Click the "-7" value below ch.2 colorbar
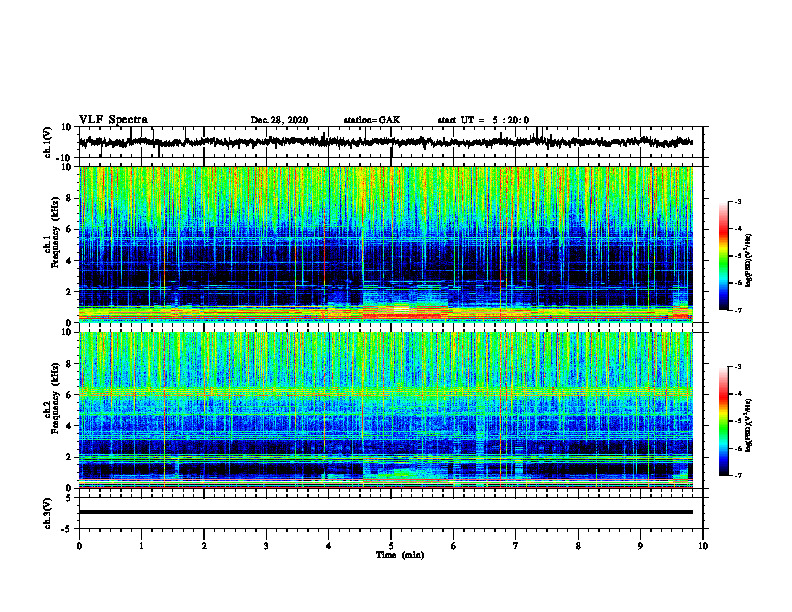This screenshot has height=612, width=792. tap(737, 475)
